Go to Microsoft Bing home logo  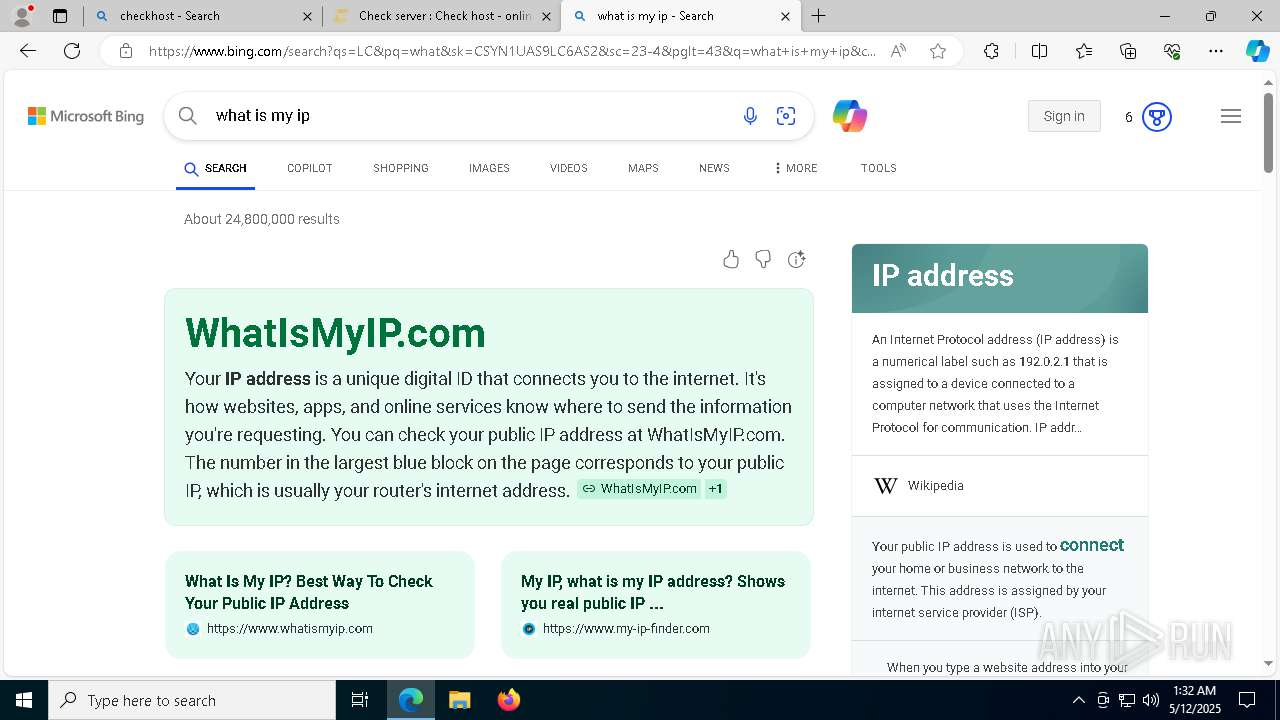pos(86,116)
